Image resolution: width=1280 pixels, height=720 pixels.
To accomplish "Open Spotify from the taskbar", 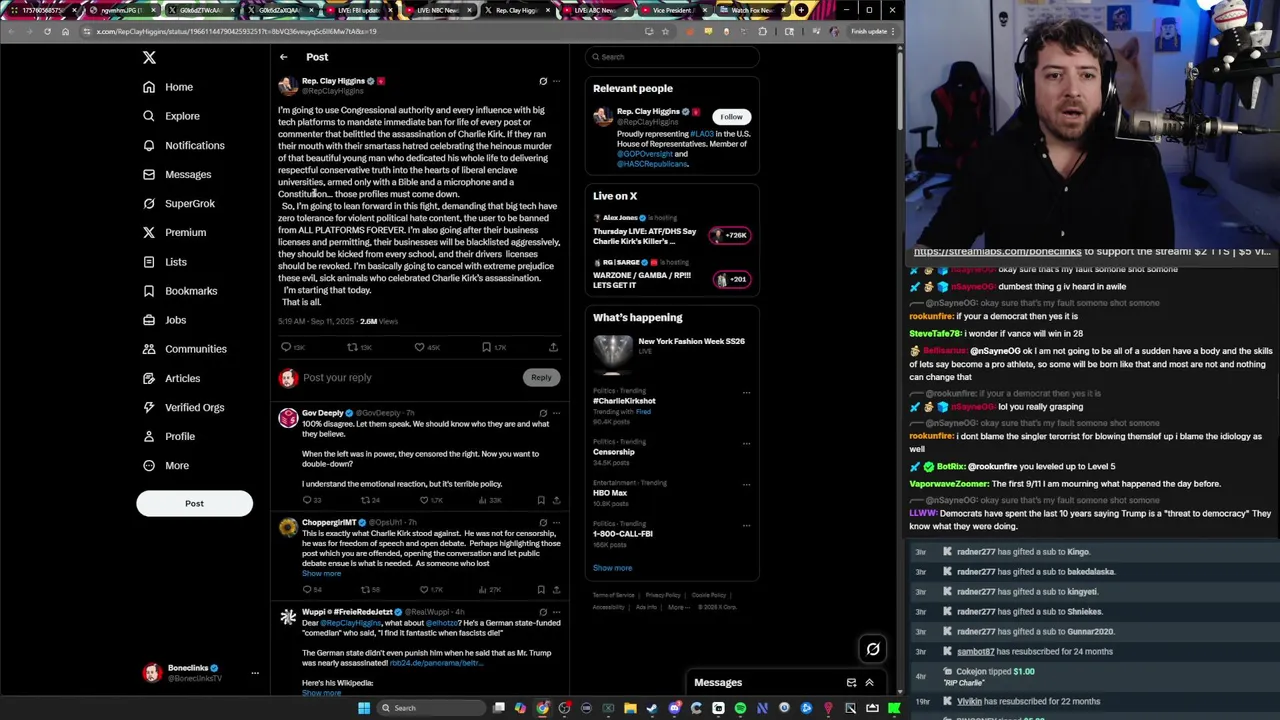I will [x=740, y=708].
